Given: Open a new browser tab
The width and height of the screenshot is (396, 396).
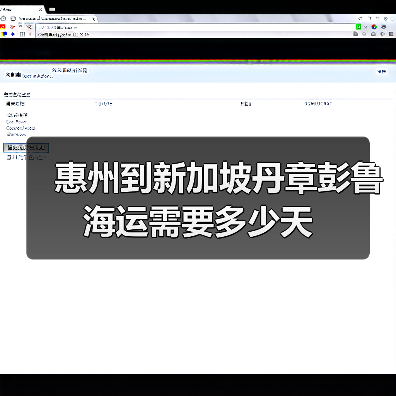Looking at the screenshot, I should [52, 9].
